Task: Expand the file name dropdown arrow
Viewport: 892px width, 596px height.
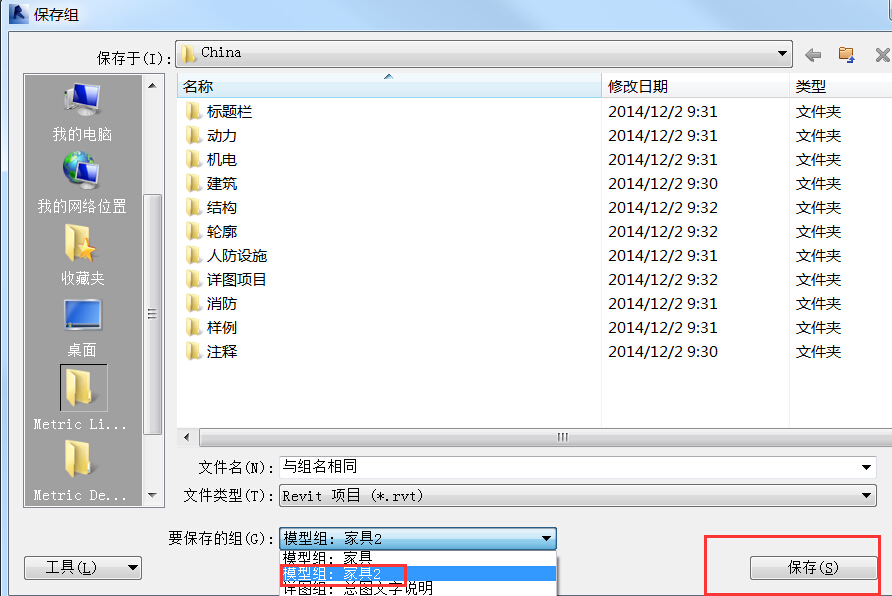Action: pos(866,467)
